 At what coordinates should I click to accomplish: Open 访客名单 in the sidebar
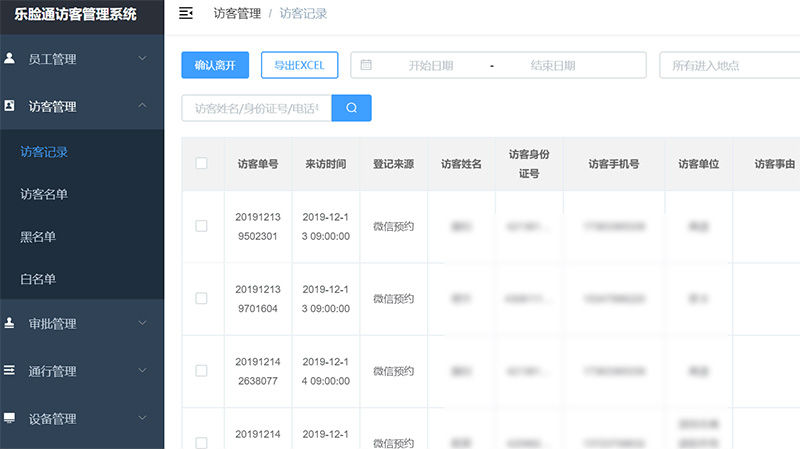[x=44, y=194]
